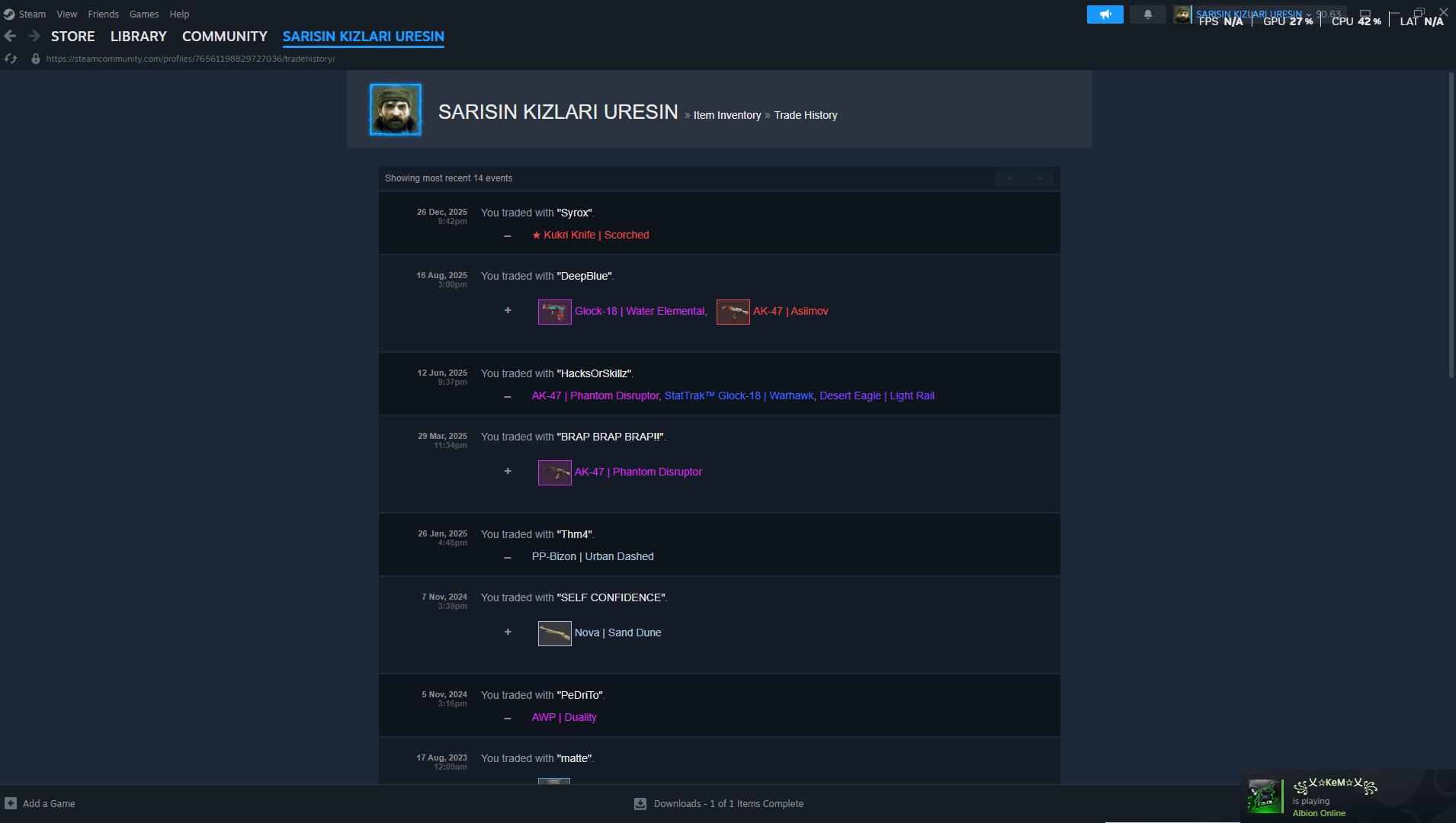Switch to the COMMUNITY tab

point(225,37)
